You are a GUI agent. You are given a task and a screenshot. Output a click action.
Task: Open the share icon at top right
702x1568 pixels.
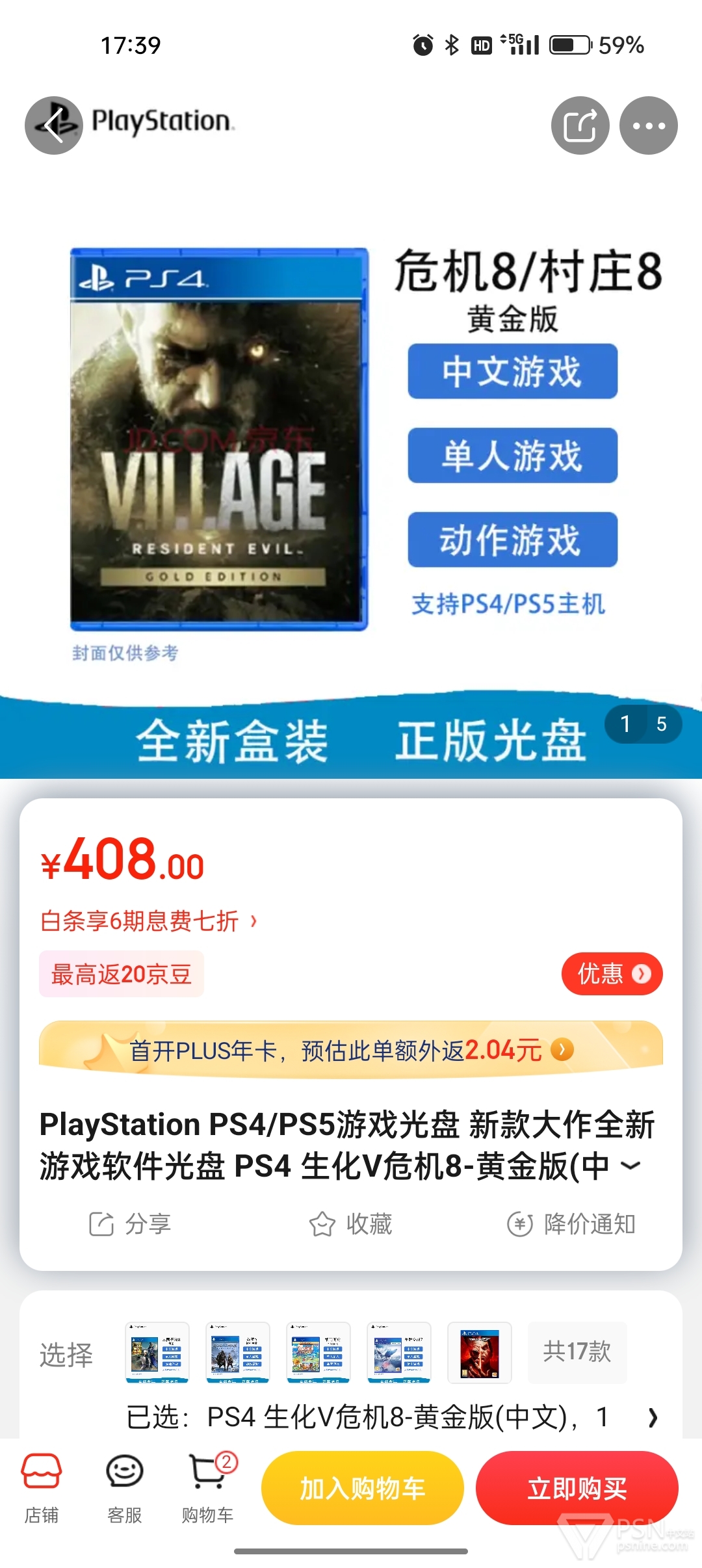coord(580,125)
